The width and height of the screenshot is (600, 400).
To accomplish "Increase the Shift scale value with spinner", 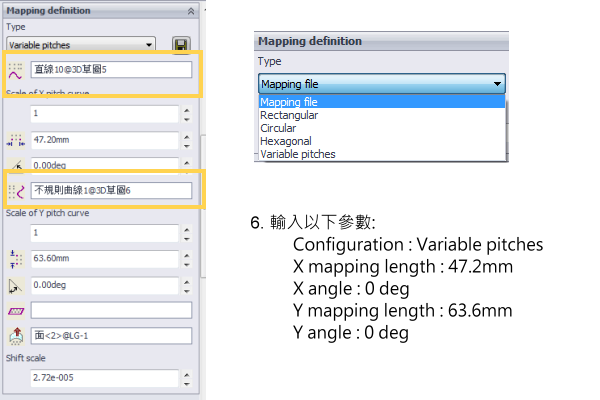I will point(186,376).
